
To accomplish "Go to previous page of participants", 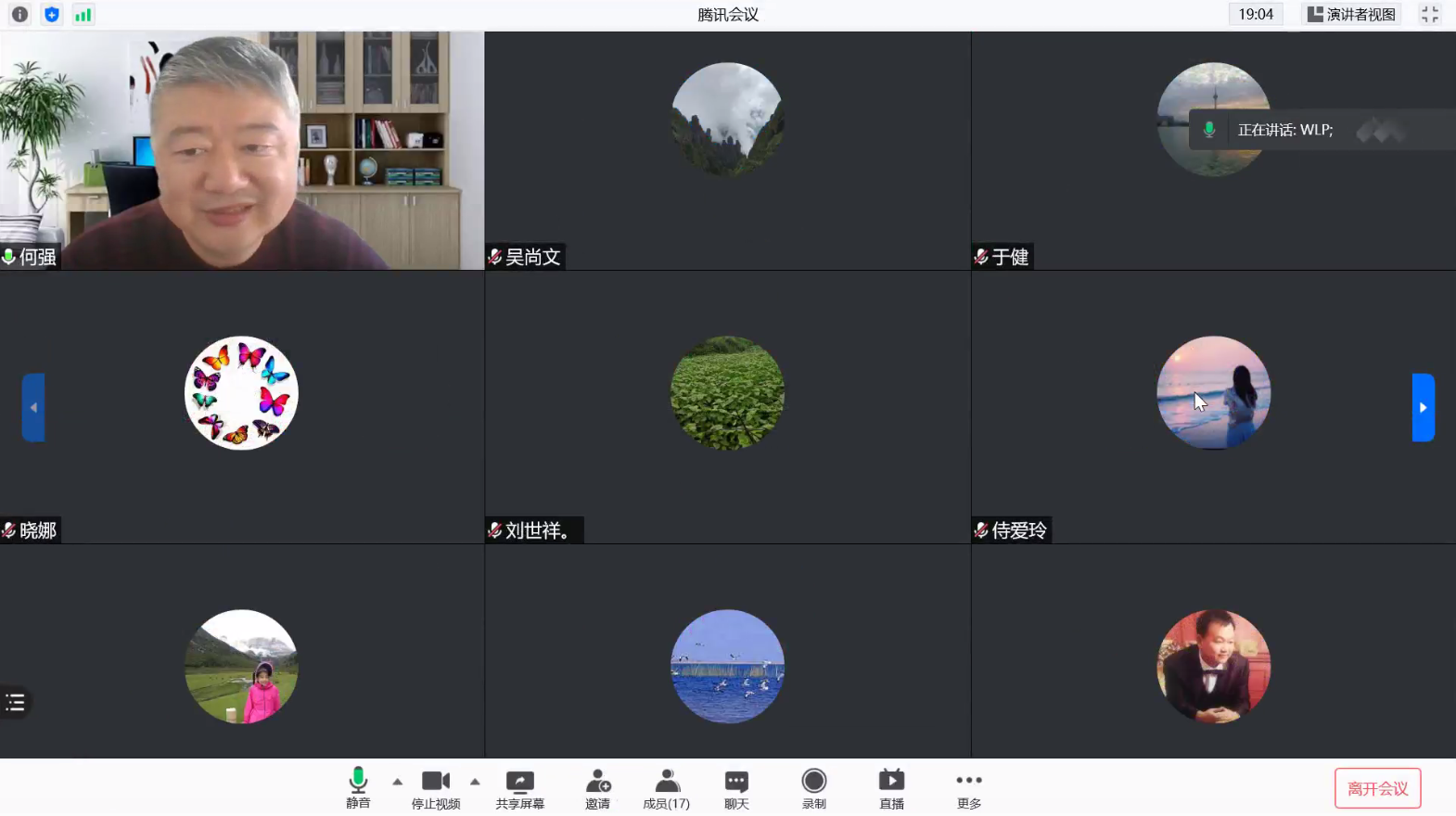I will (33, 407).
